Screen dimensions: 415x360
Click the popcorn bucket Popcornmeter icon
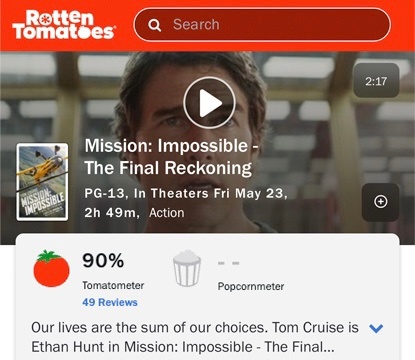[187, 269]
